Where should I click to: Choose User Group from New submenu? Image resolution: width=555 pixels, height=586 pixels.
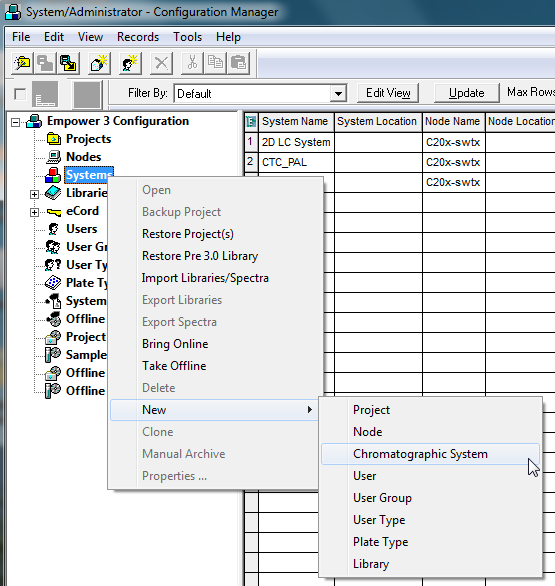(x=430, y=498)
